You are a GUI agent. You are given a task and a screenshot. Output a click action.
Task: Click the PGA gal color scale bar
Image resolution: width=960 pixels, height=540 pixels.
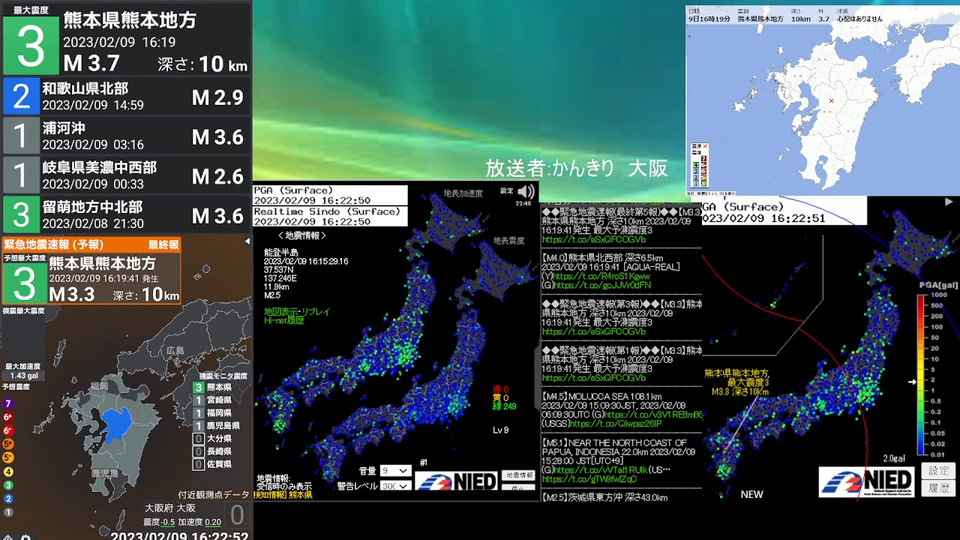tap(921, 375)
